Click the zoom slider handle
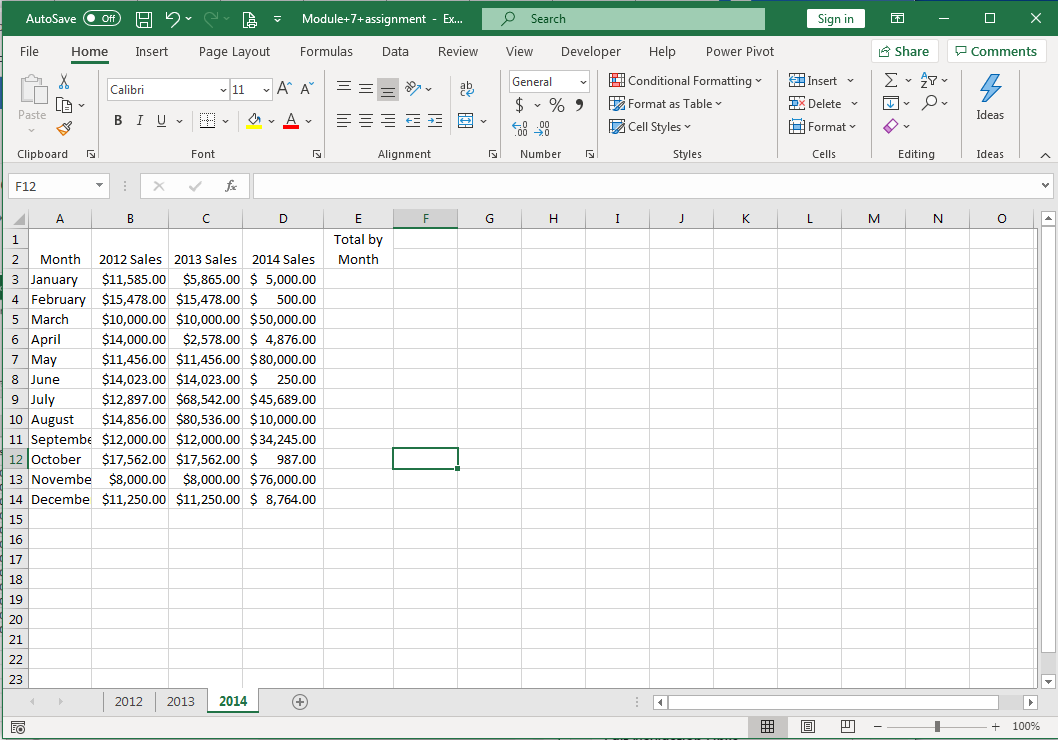Screen dimensions: 1058x740 [937, 727]
